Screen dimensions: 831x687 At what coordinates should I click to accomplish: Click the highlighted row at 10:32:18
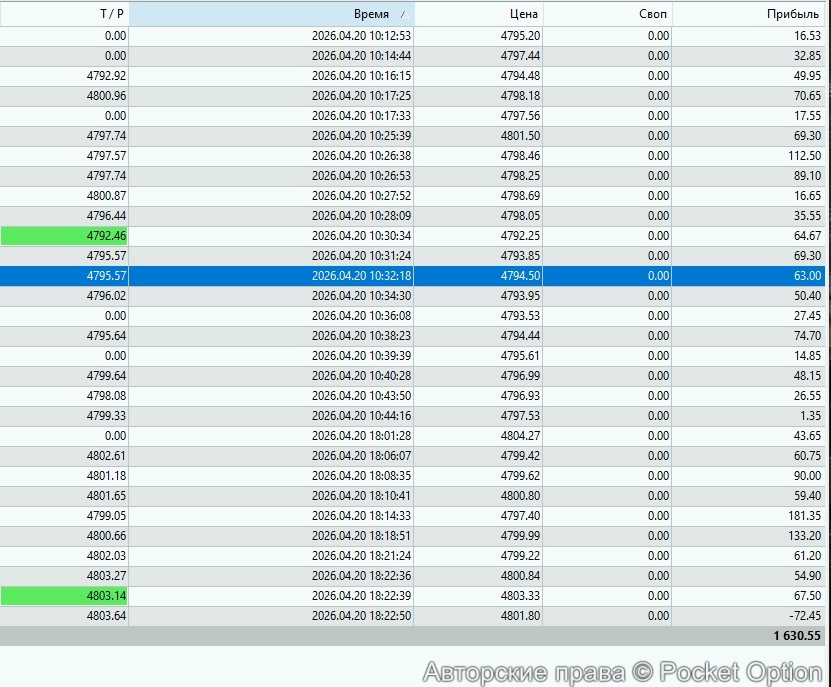point(360,276)
